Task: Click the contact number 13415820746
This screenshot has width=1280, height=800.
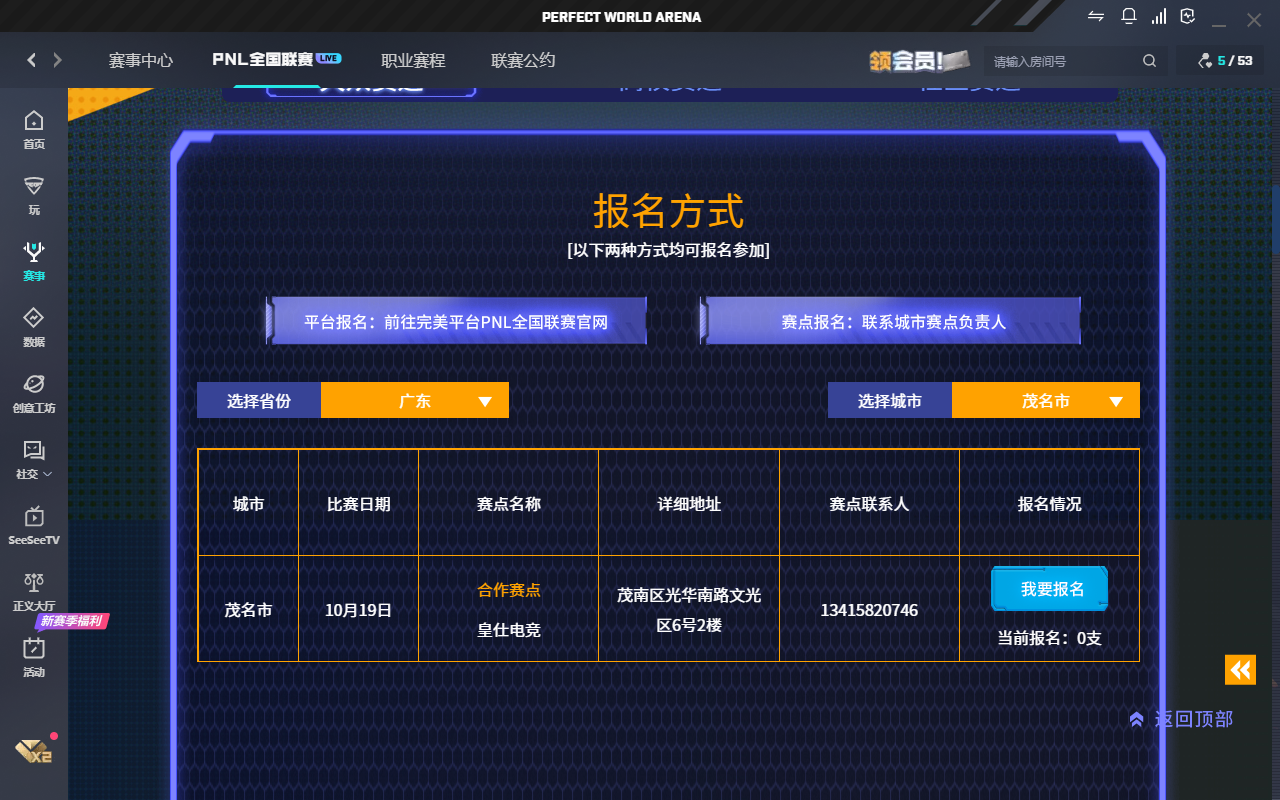Action: (x=869, y=609)
